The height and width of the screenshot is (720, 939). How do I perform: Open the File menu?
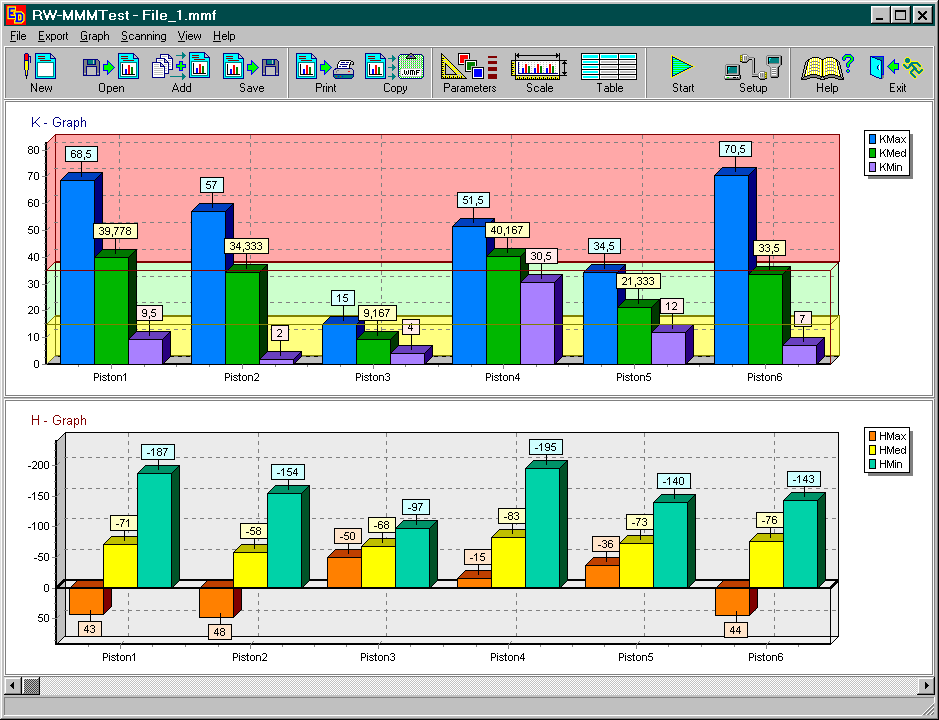(x=18, y=36)
